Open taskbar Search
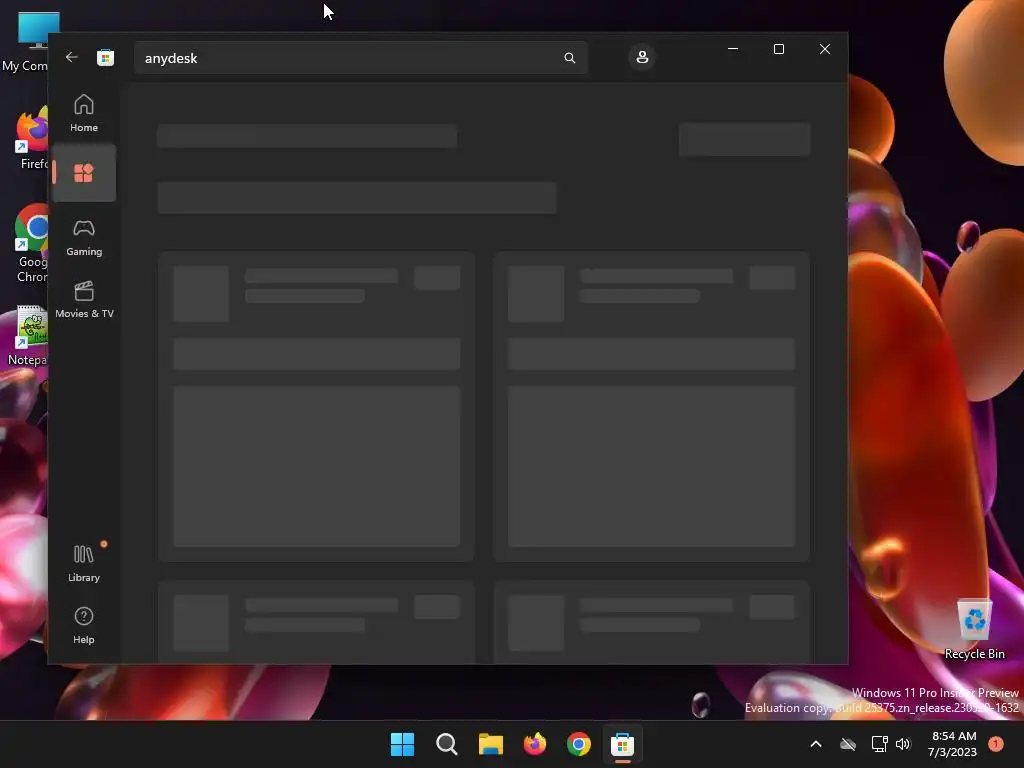 447,744
